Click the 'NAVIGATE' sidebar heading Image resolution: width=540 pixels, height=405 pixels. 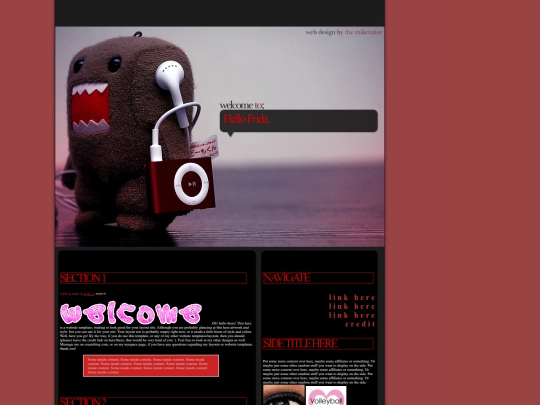(318, 278)
